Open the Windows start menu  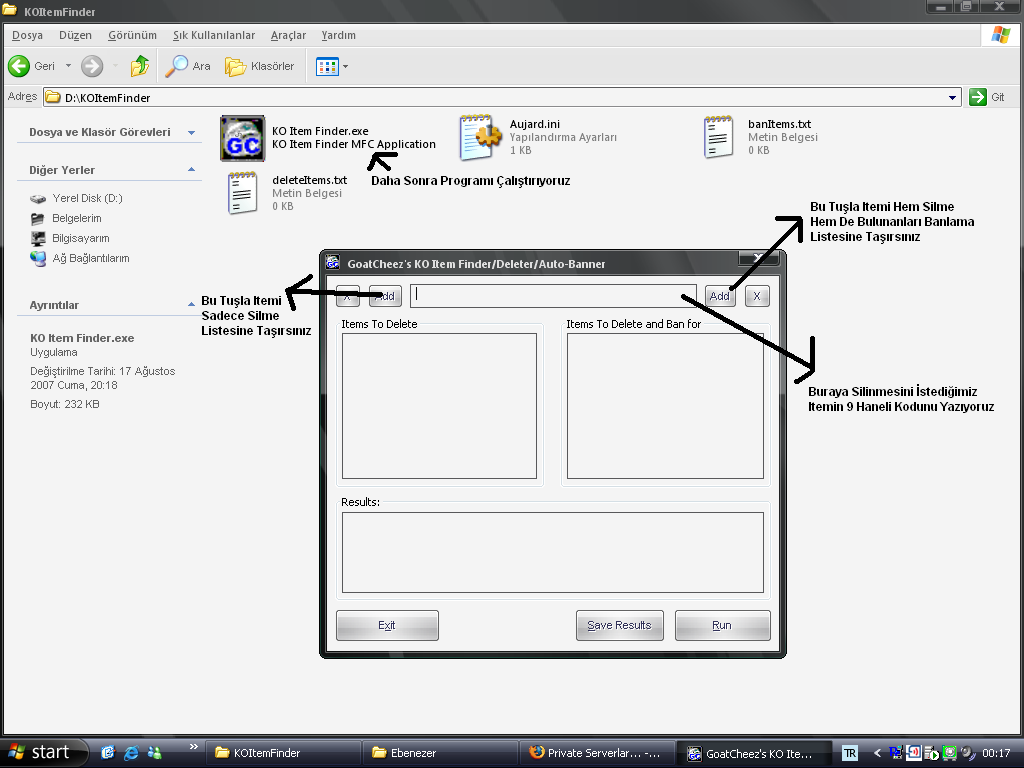pos(43,753)
